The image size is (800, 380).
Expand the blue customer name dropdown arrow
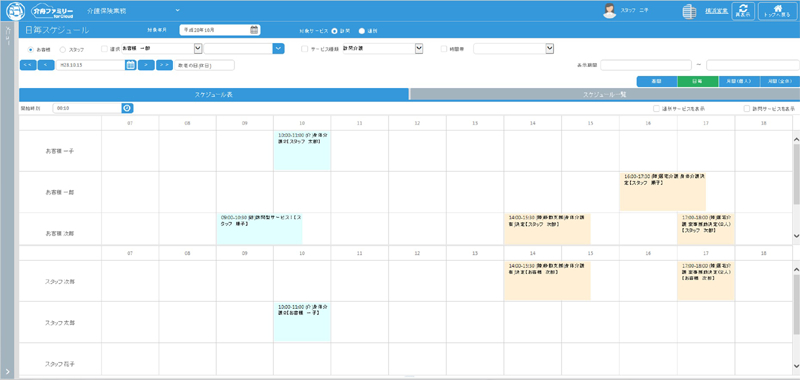point(279,48)
